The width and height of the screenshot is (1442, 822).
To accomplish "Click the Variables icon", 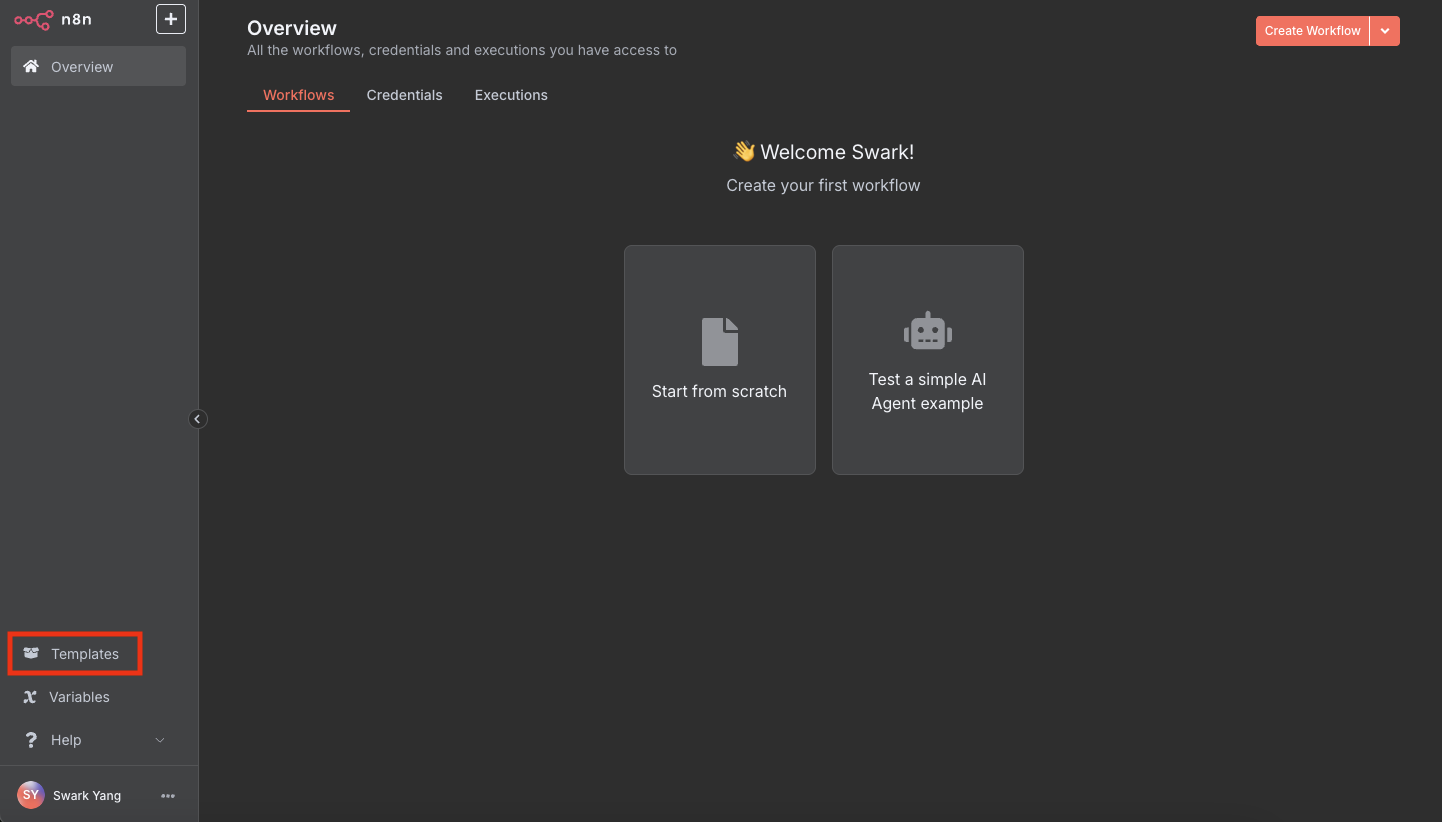I will [x=30, y=697].
